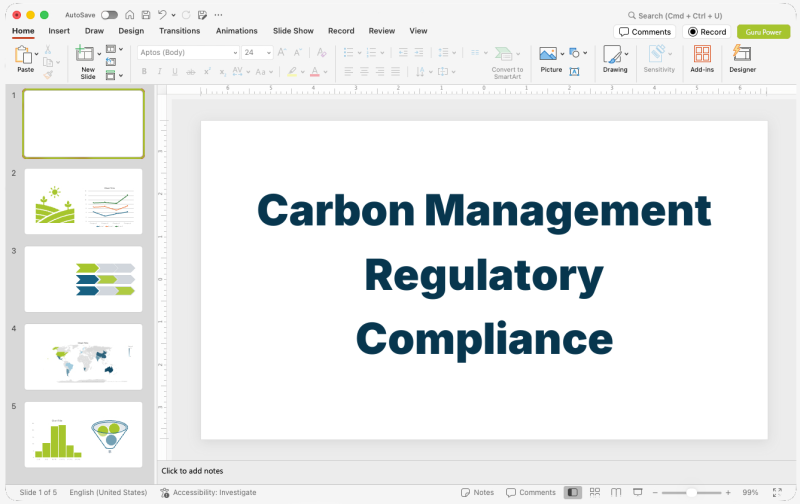The height and width of the screenshot is (504, 800).
Task: Switch to the Transitions tab
Action: point(180,31)
